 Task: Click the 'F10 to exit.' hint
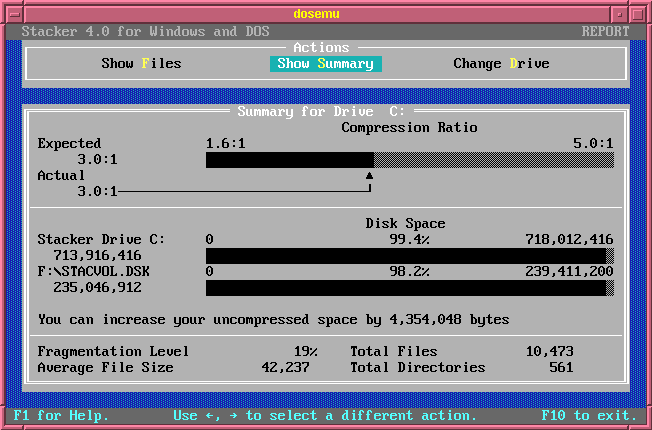[589, 415]
